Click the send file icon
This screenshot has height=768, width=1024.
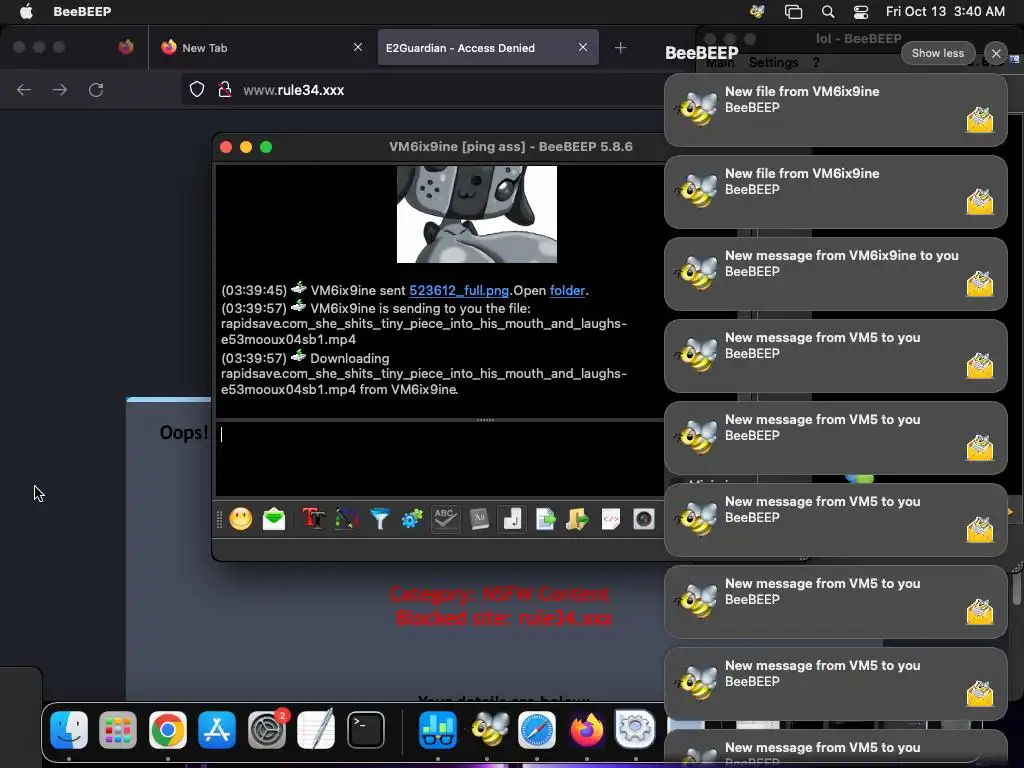click(545, 519)
